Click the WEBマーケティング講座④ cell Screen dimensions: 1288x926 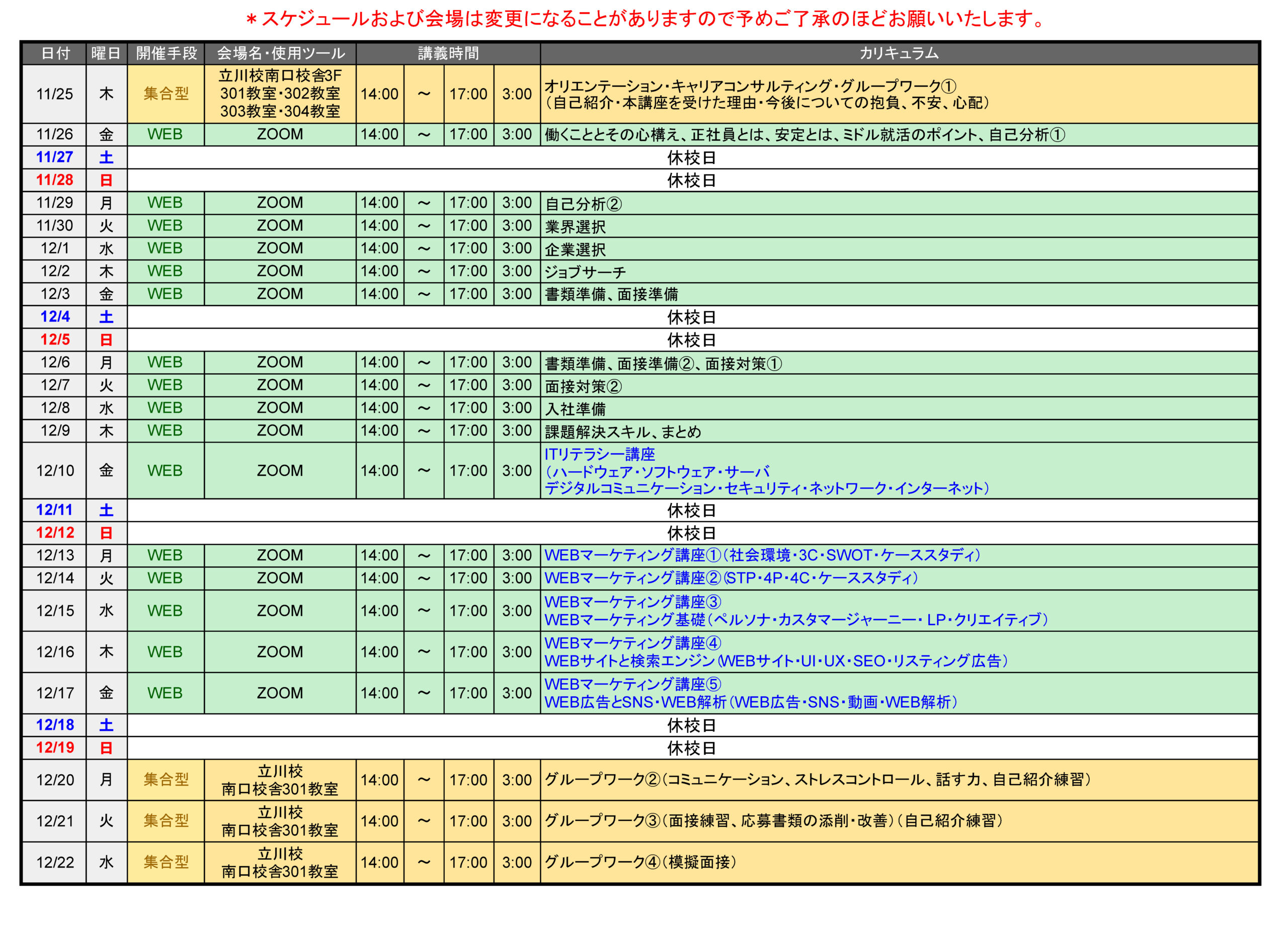pyautogui.click(x=899, y=652)
